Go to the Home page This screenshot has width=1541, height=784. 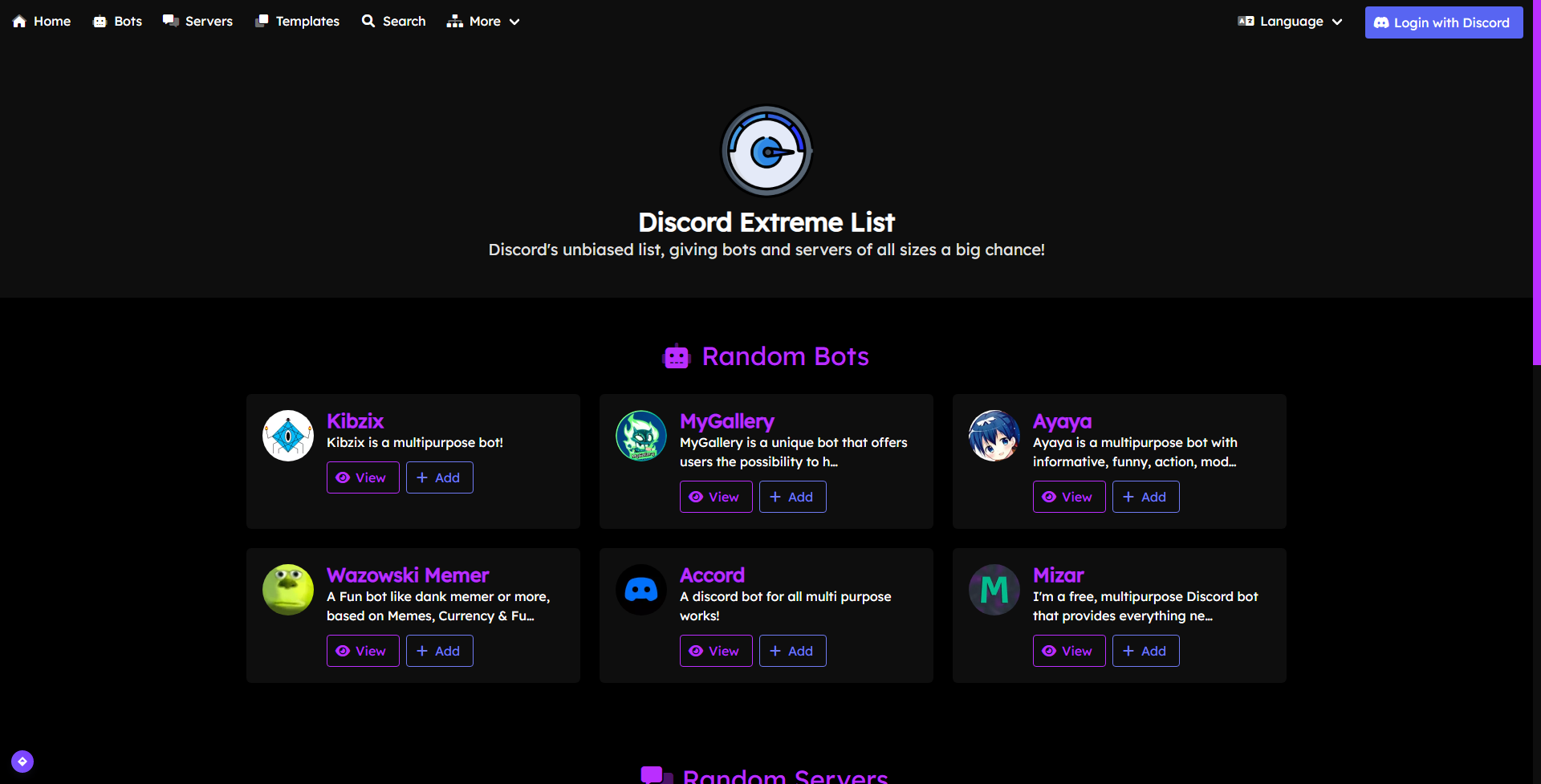point(42,22)
